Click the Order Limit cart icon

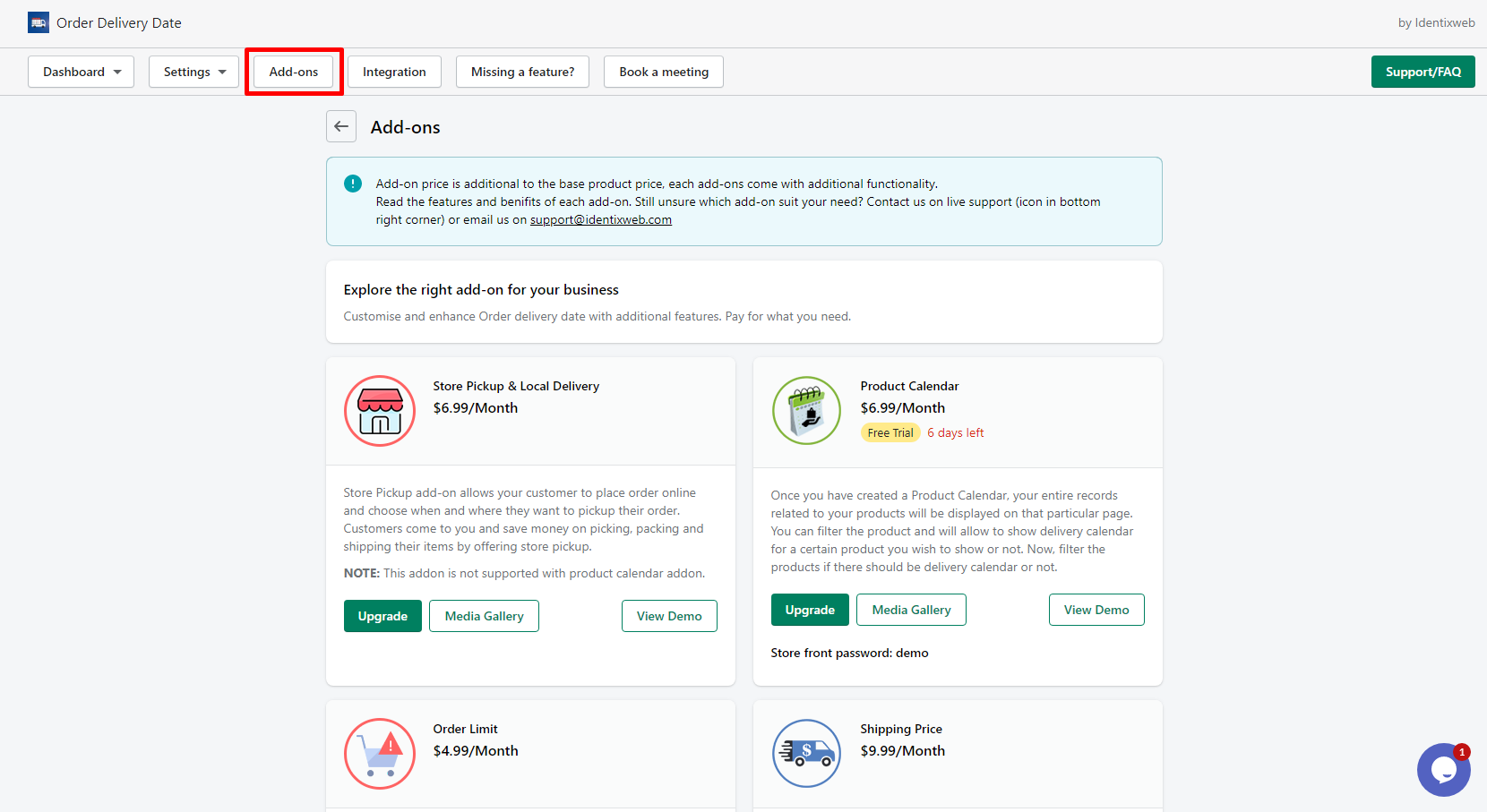(x=380, y=753)
